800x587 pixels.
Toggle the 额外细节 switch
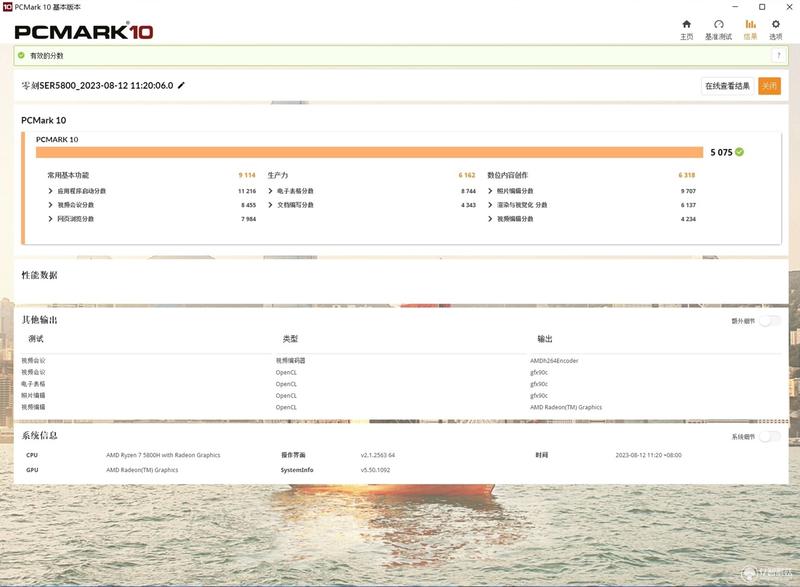coord(769,321)
